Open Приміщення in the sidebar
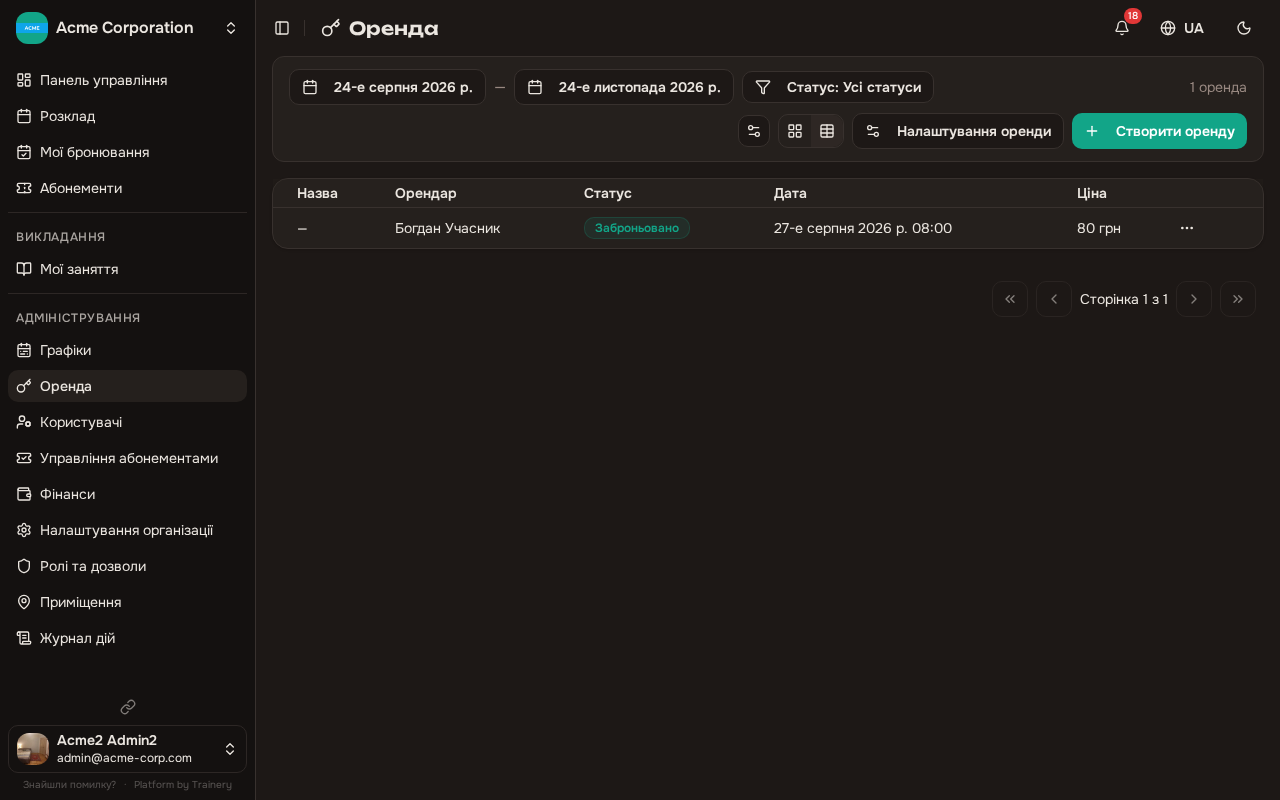The image size is (1280, 800). (128, 602)
